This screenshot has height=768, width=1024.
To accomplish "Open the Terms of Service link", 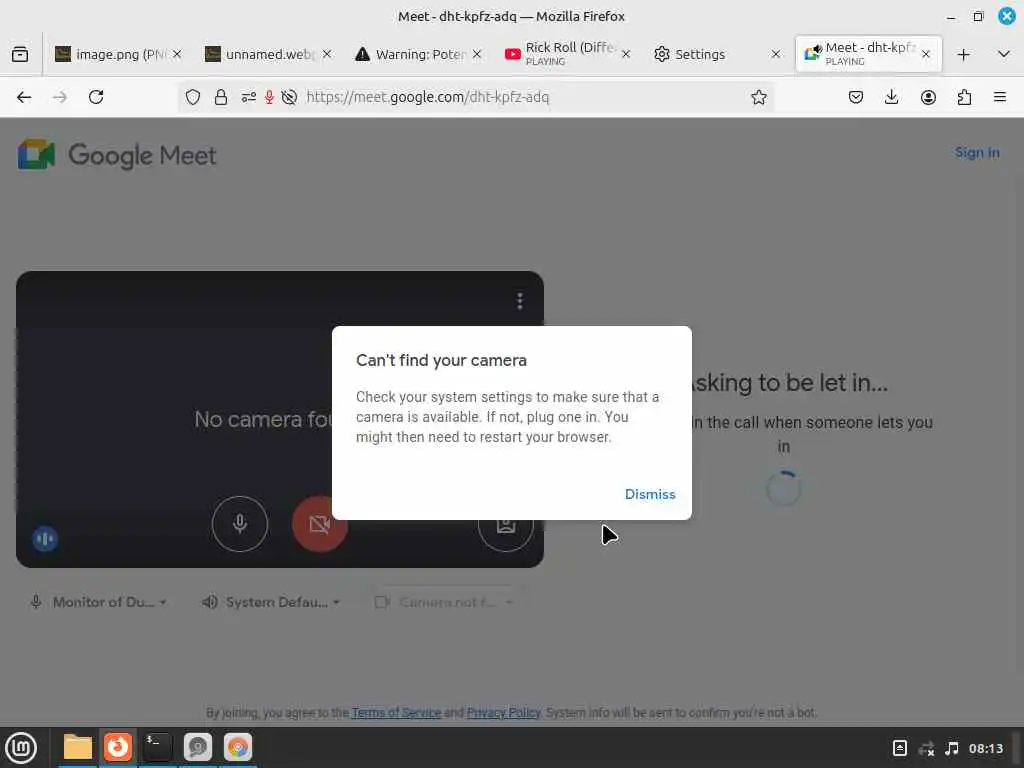I will (x=396, y=712).
